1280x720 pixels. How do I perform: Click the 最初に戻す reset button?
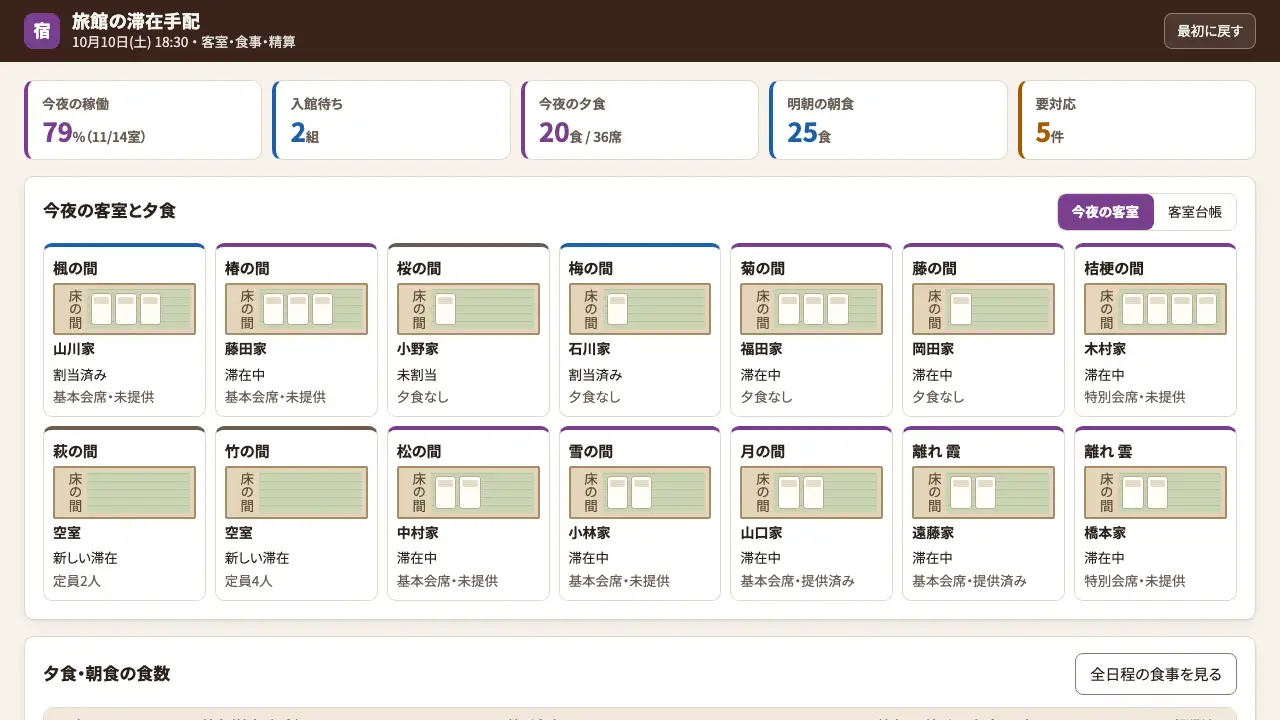[1209, 31]
